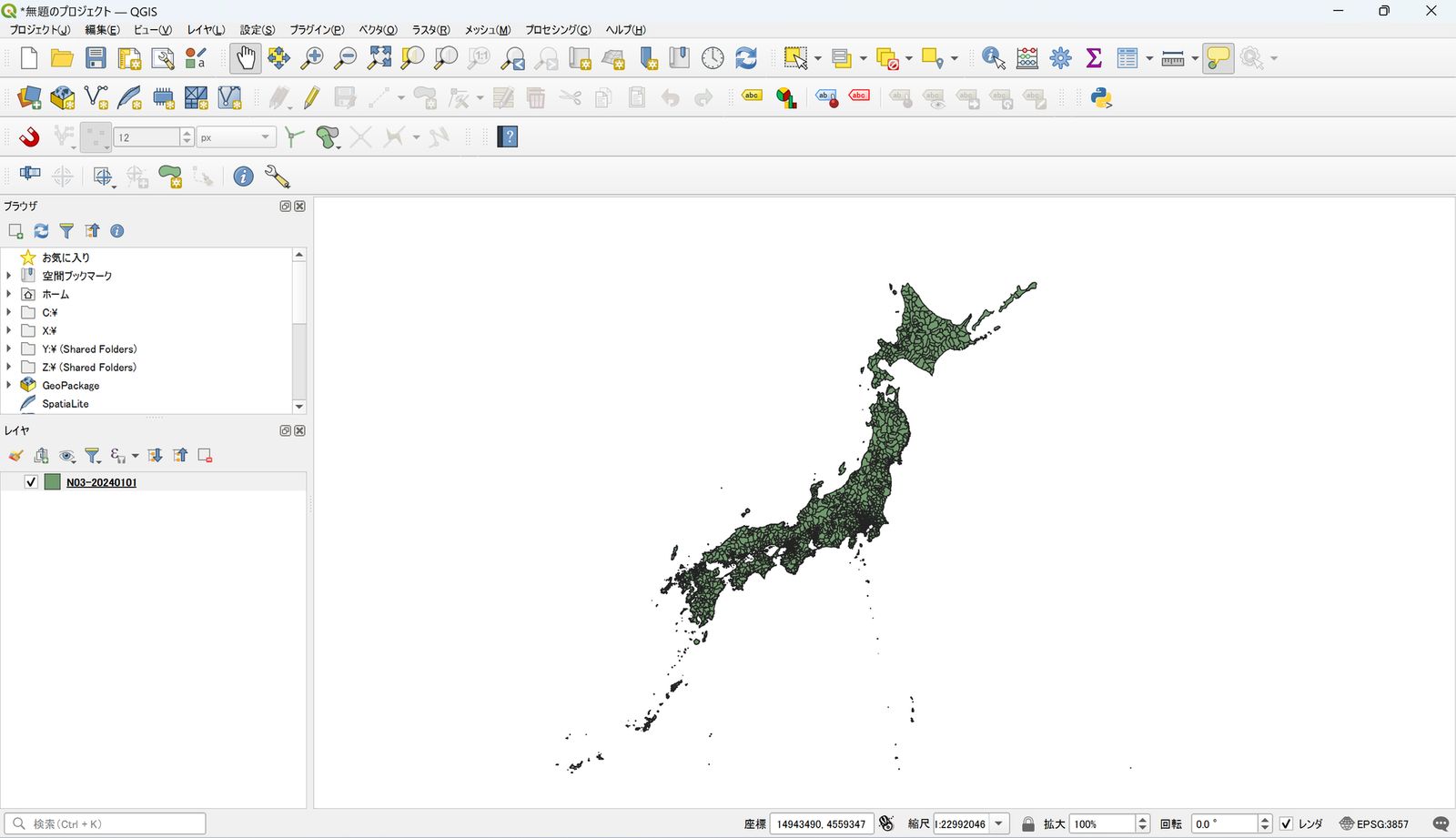This screenshot has width=1456, height=838.
Task: Click the EPSG:3857 CRS button
Action: click(x=1374, y=824)
